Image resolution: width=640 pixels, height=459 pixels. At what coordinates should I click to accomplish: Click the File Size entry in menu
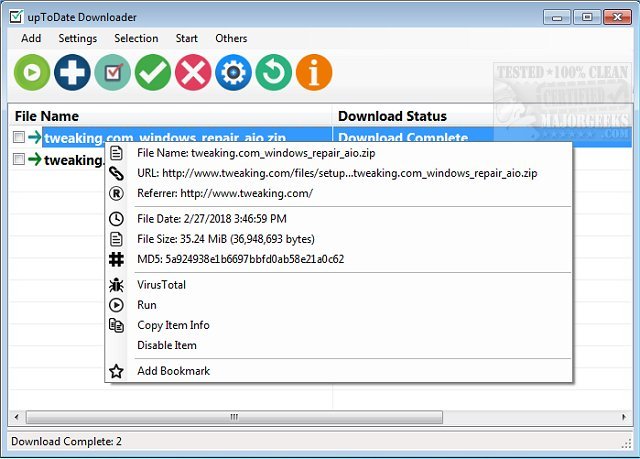(339, 239)
